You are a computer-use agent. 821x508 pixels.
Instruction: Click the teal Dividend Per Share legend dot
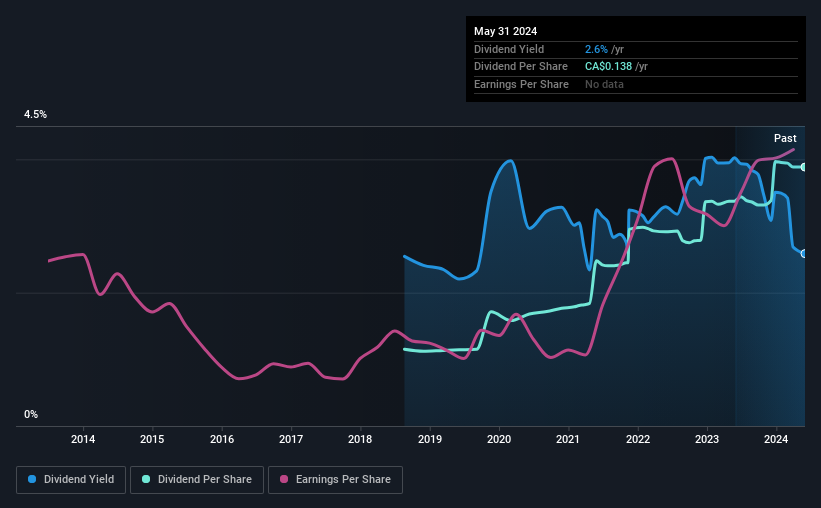coord(146,479)
